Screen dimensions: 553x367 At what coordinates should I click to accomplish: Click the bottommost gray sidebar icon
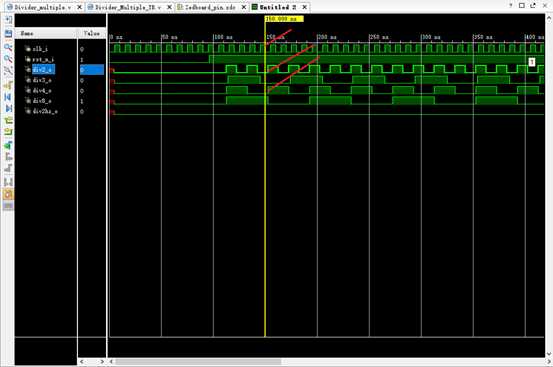[x=8, y=206]
